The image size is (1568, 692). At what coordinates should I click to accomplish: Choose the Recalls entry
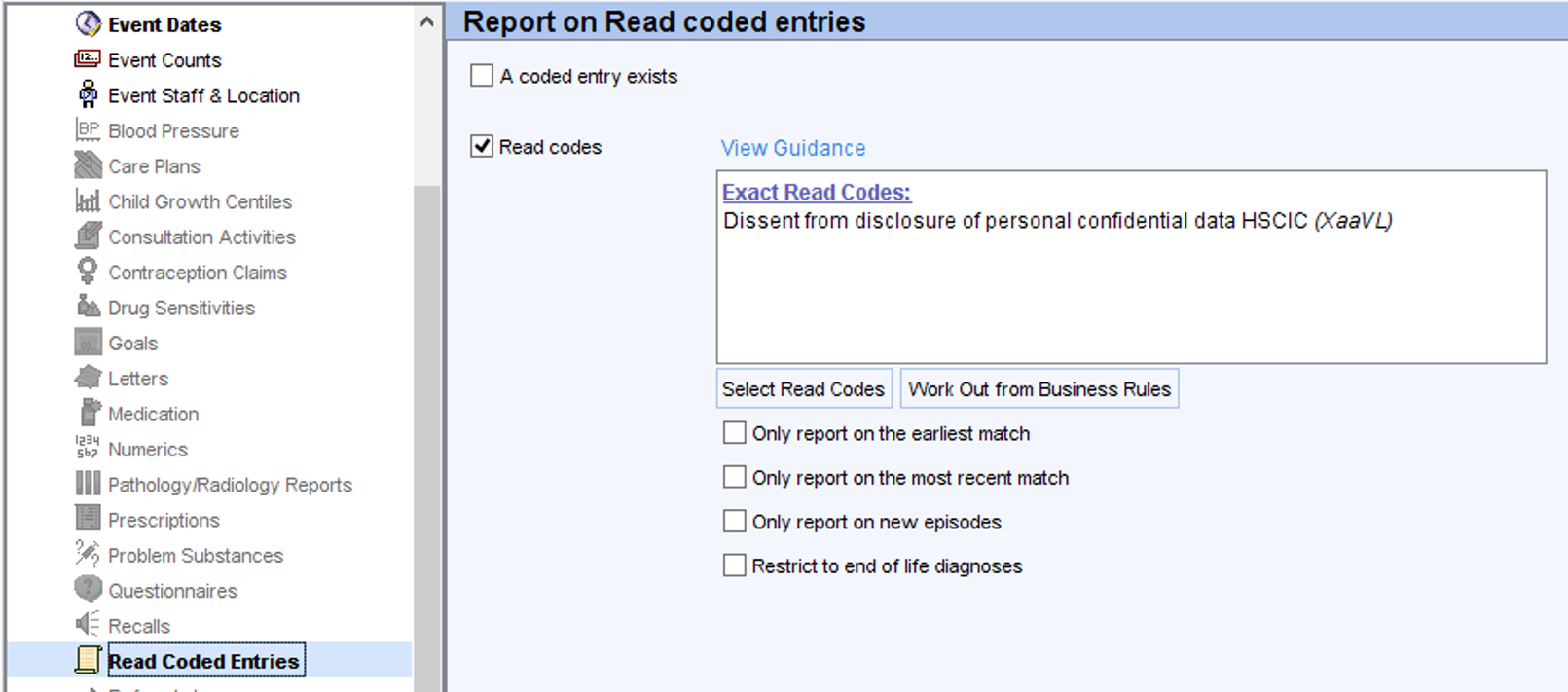coord(139,626)
